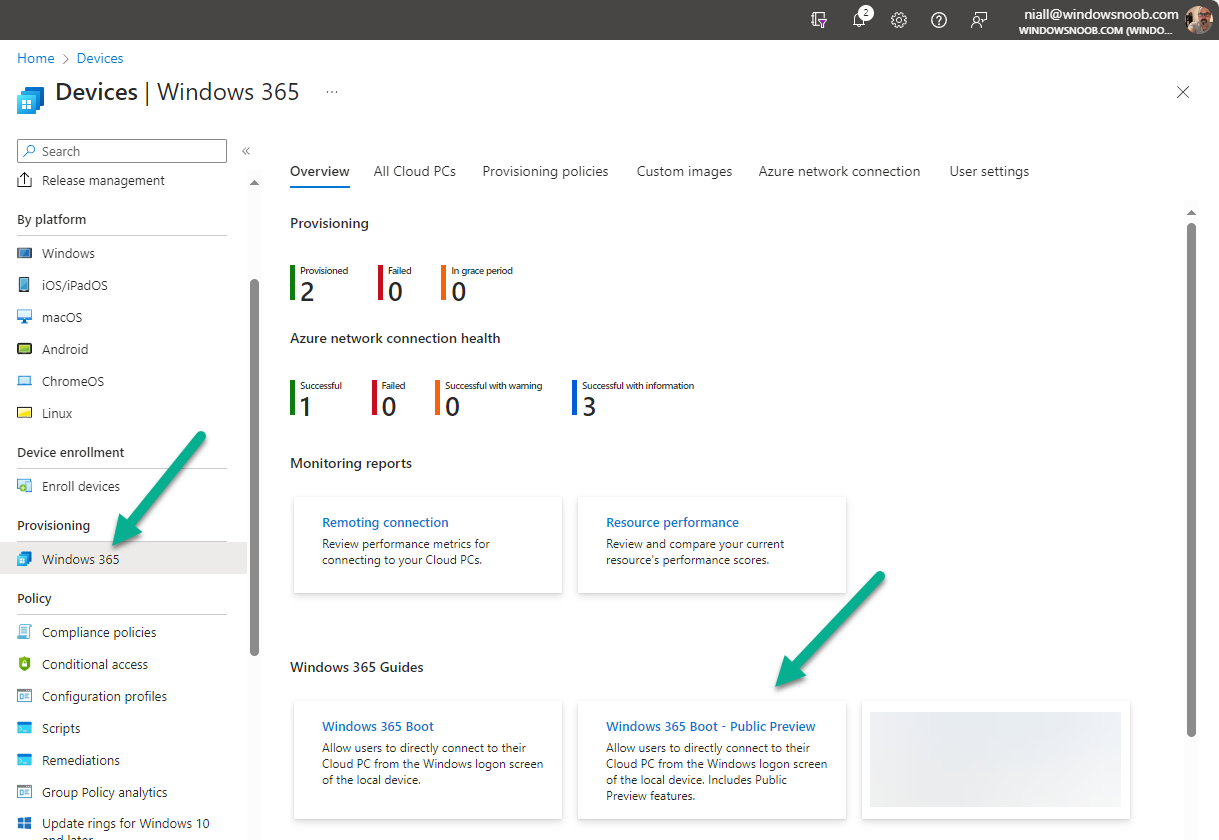Open the User settings tab

[989, 171]
